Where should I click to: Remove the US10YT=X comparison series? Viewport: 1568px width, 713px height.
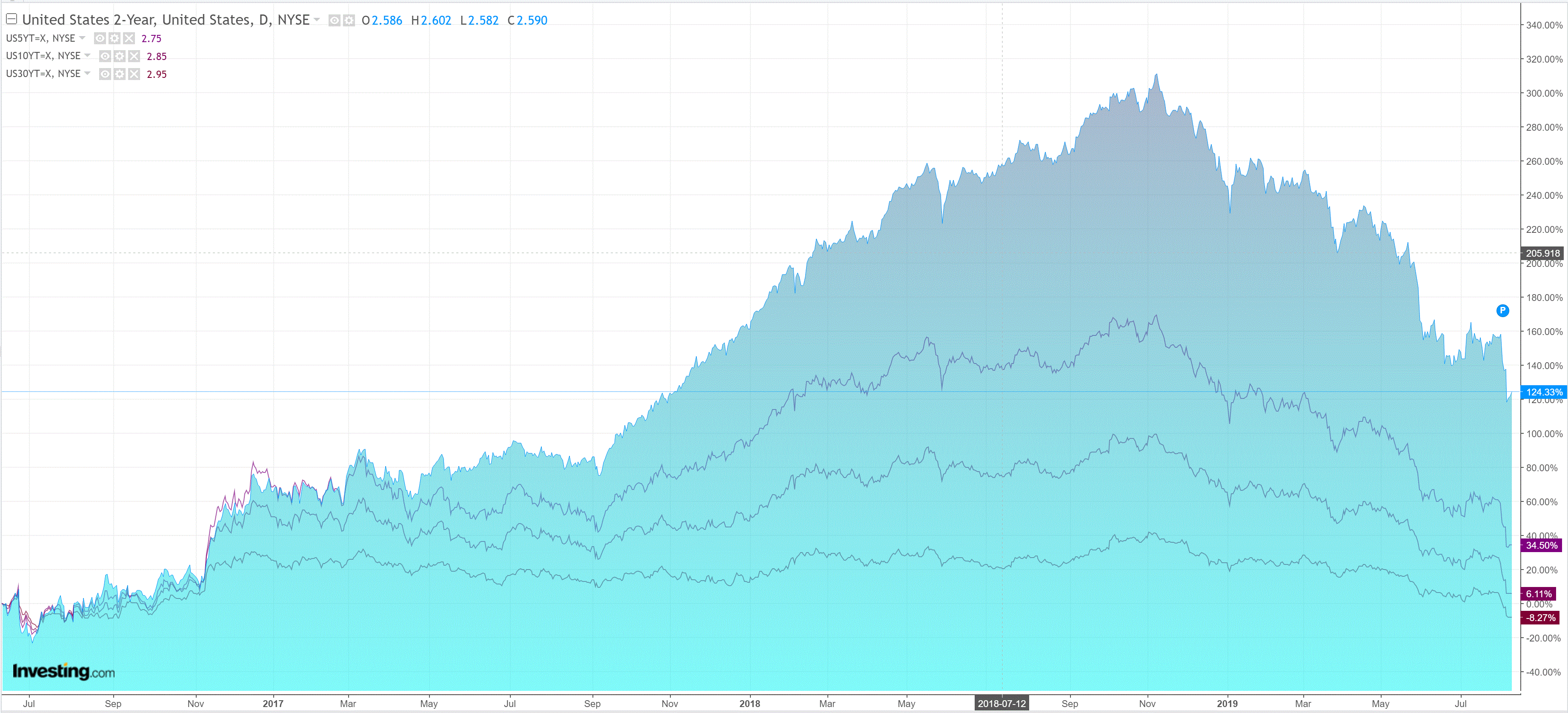[134, 56]
